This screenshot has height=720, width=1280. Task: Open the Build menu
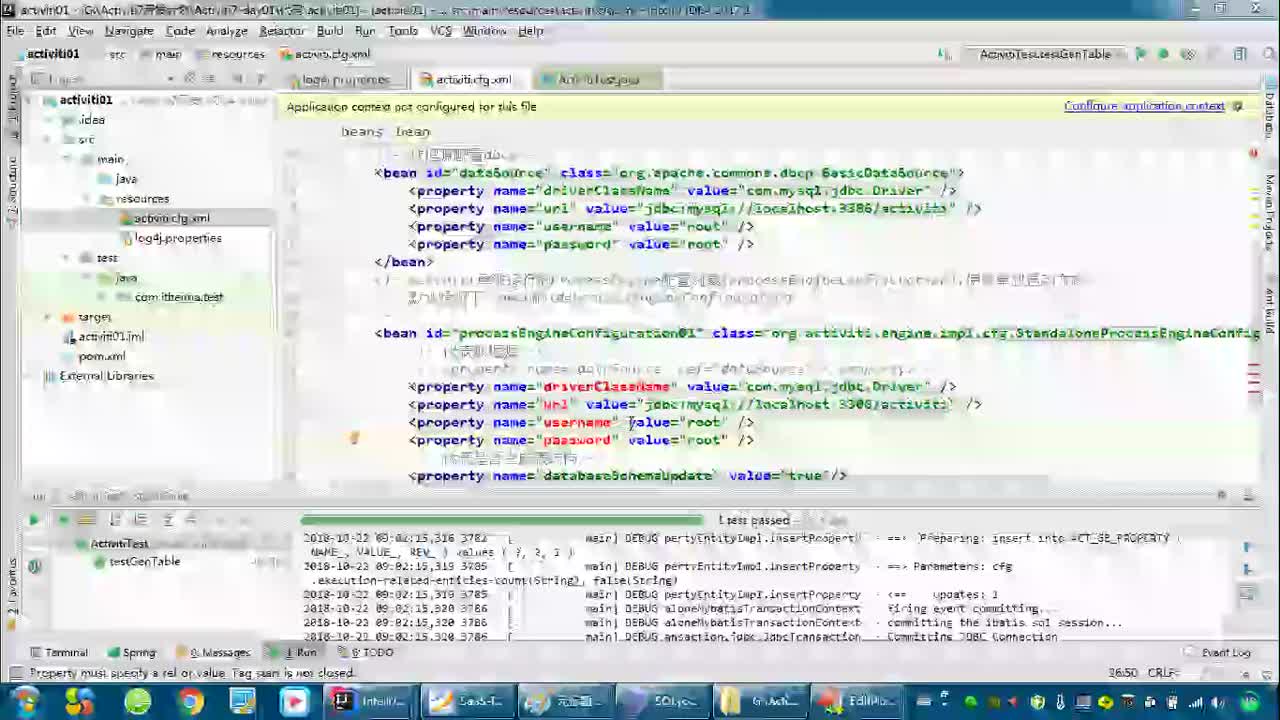330,31
